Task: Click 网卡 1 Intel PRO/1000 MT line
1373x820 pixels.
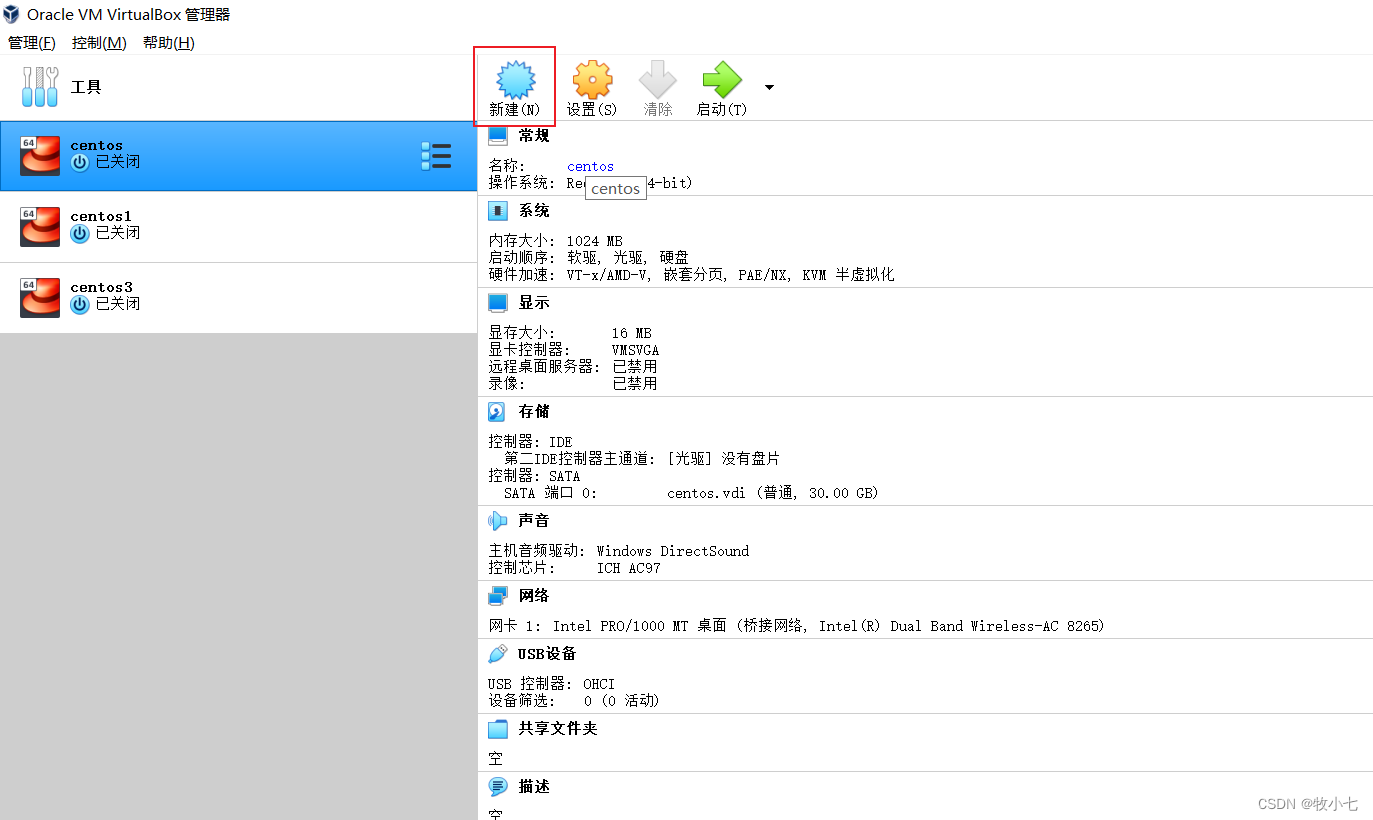Action: point(796,626)
